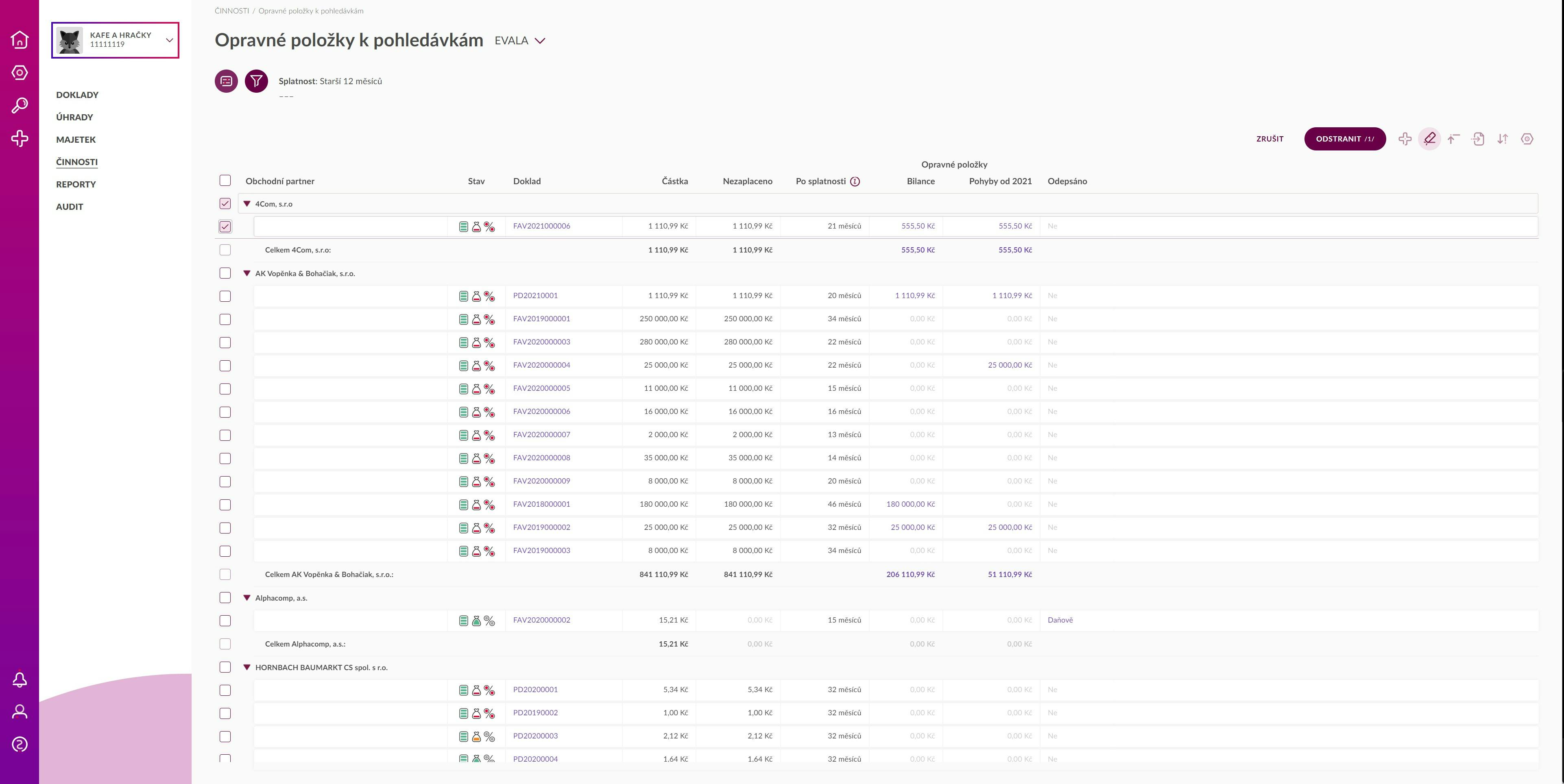The image size is (1564, 784).
Task: Toggle the select-all checkbox in the table header
Action: click(225, 180)
